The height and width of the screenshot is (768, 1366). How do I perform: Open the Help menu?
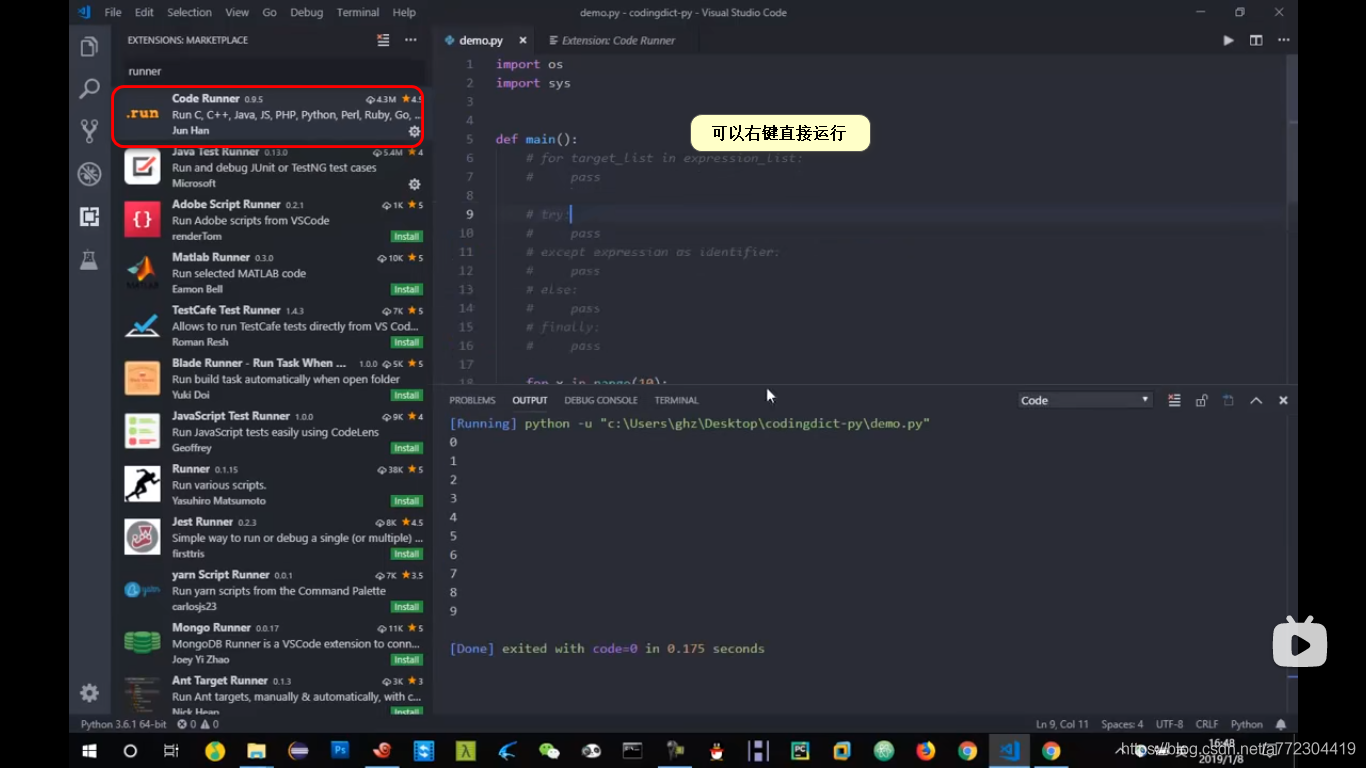pos(404,12)
